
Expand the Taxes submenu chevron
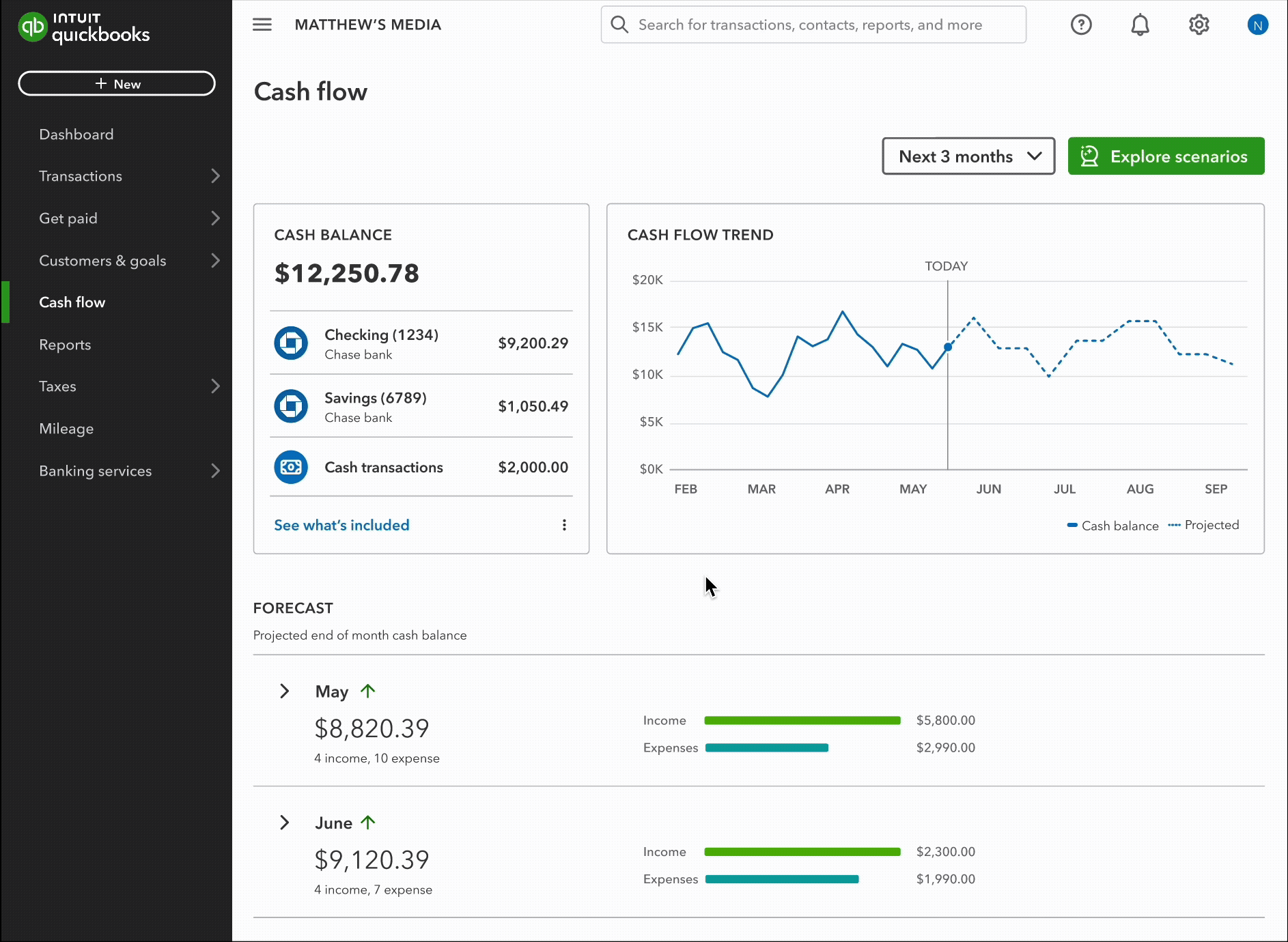point(215,386)
